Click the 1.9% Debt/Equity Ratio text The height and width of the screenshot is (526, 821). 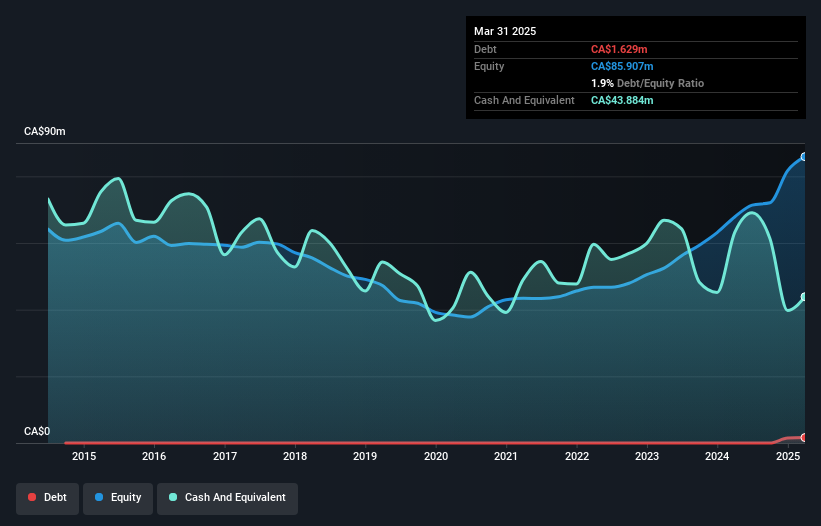pyautogui.click(x=647, y=83)
